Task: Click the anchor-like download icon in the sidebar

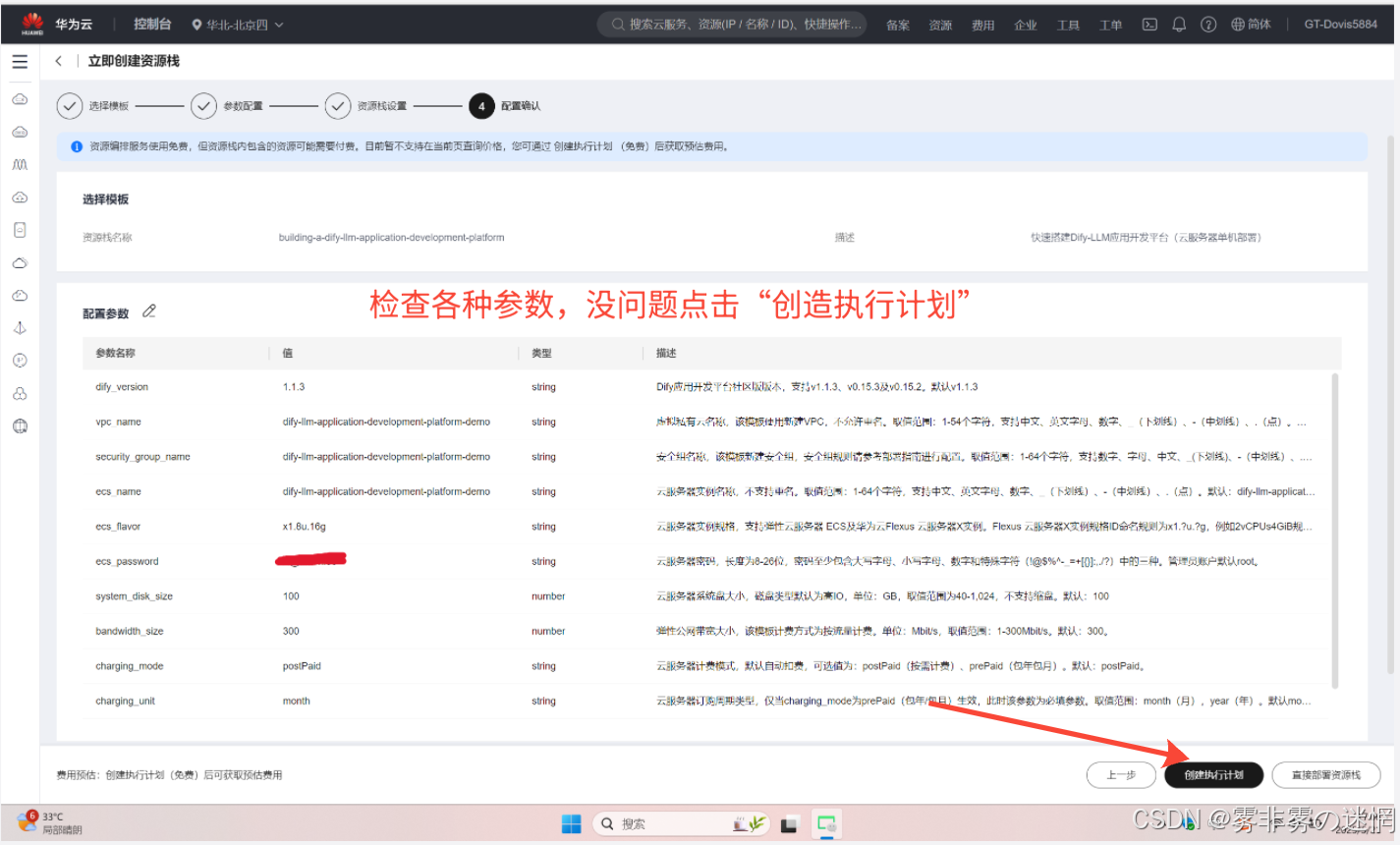Action: coord(20,328)
